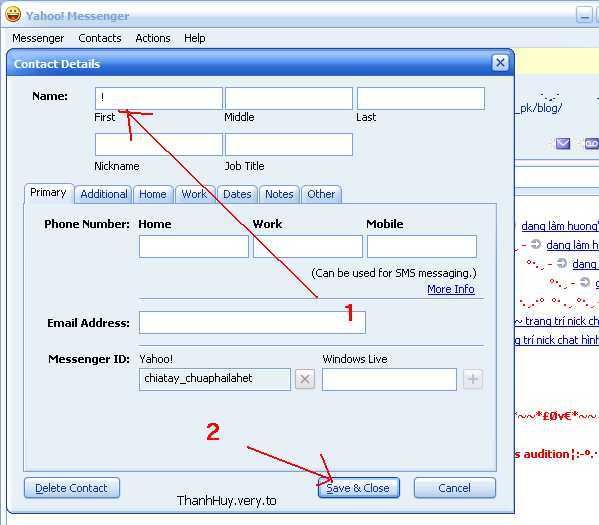Open the More Info link
Viewport: 599px width, 525px height.
451,289
